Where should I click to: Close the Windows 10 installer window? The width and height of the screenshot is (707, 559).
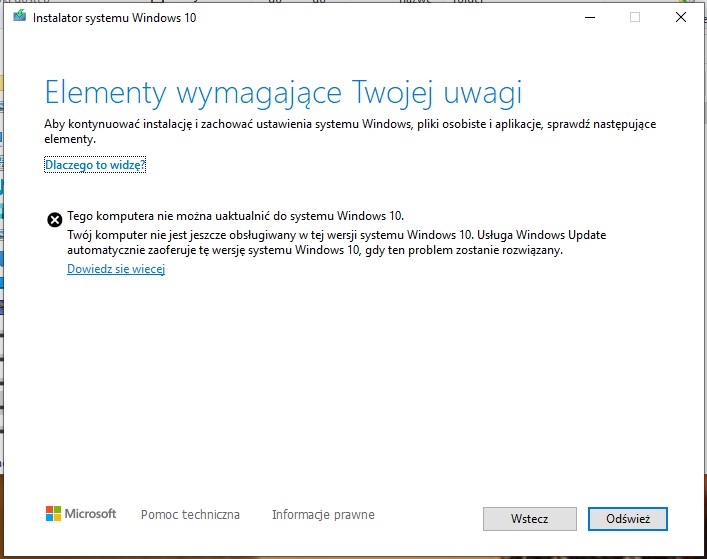point(681,18)
